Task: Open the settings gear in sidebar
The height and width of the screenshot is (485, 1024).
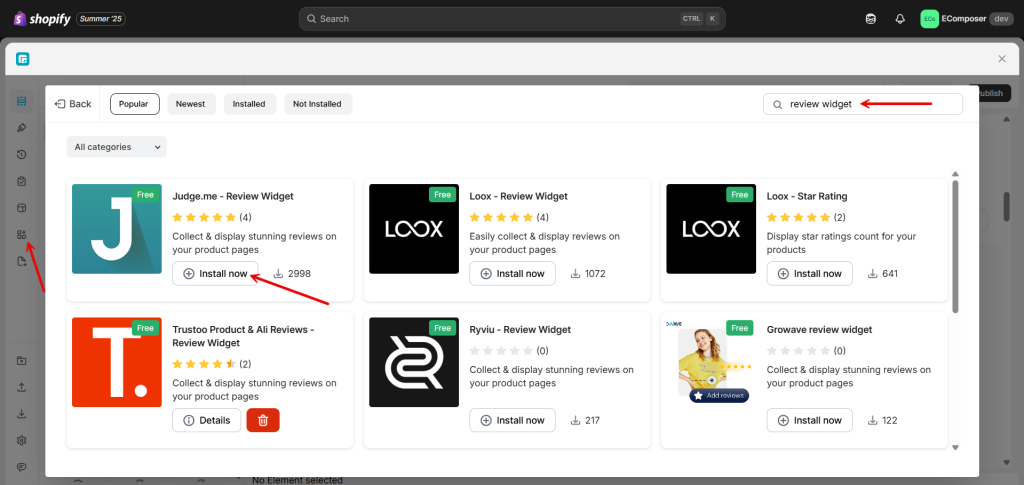Action: point(22,441)
